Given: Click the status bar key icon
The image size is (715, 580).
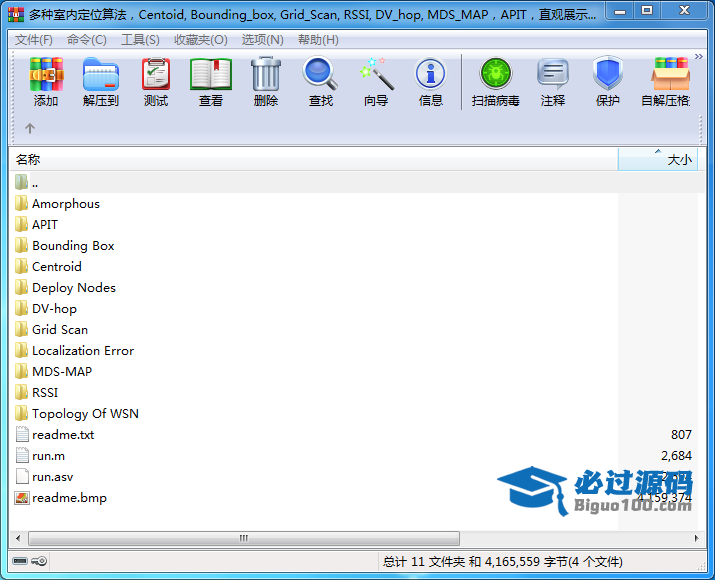Looking at the screenshot, I should (40, 561).
